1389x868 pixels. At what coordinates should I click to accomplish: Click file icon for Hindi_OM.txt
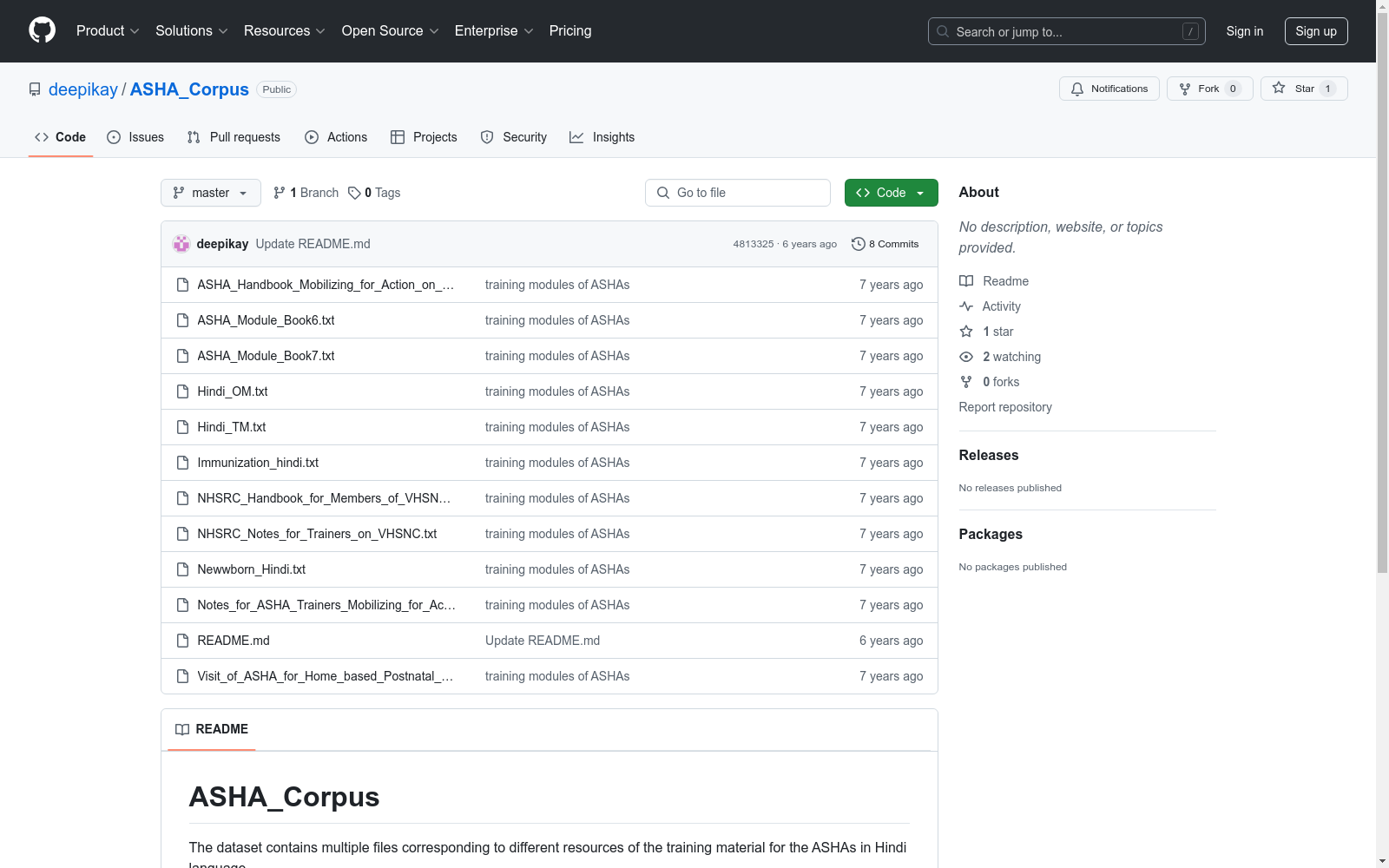pyautogui.click(x=182, y=391)
